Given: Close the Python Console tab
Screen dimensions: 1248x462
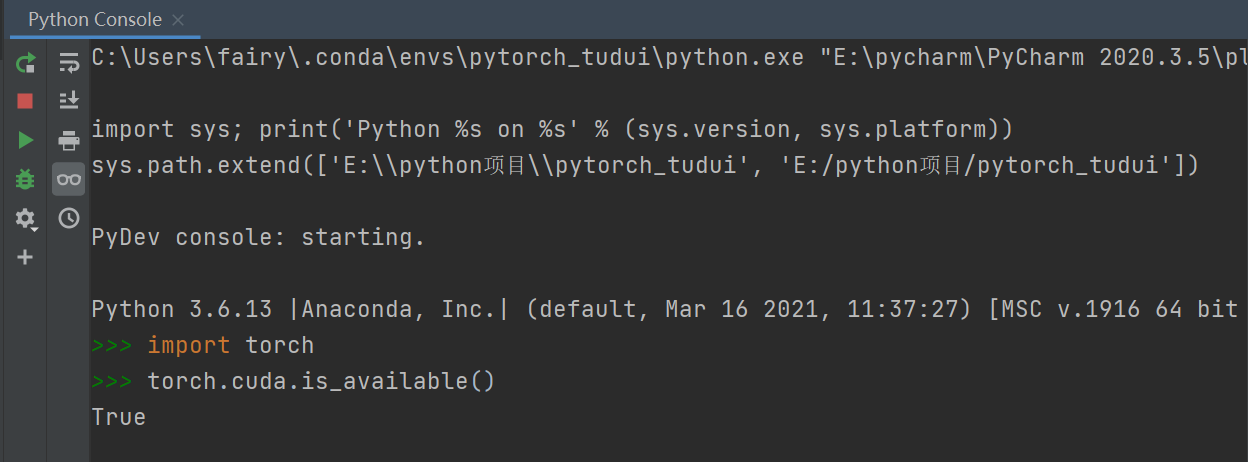Looking at the screenshot, I should 178,20.
